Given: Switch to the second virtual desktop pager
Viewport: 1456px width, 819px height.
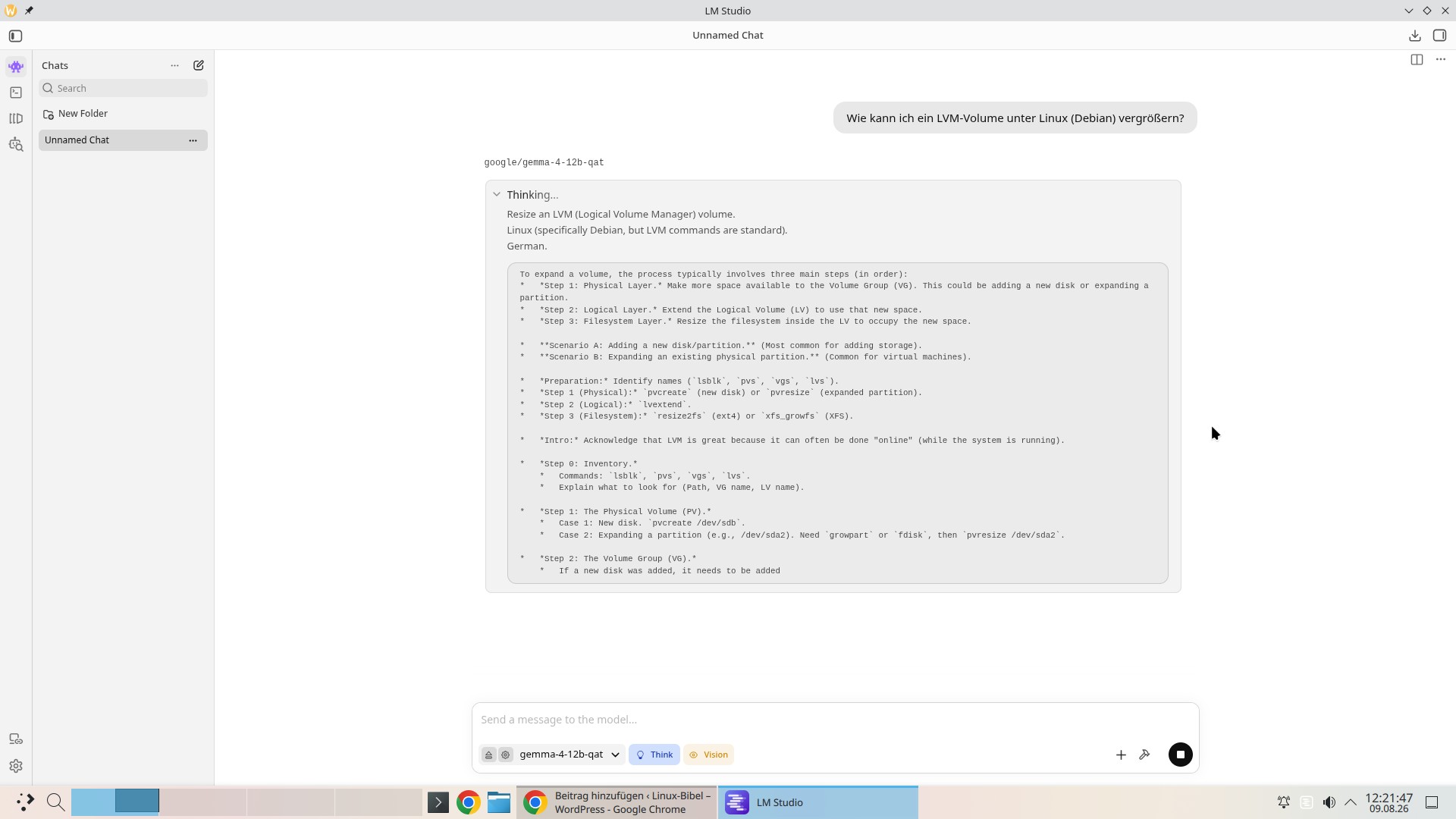Looking at the screenshot, I should click(137, 802).
